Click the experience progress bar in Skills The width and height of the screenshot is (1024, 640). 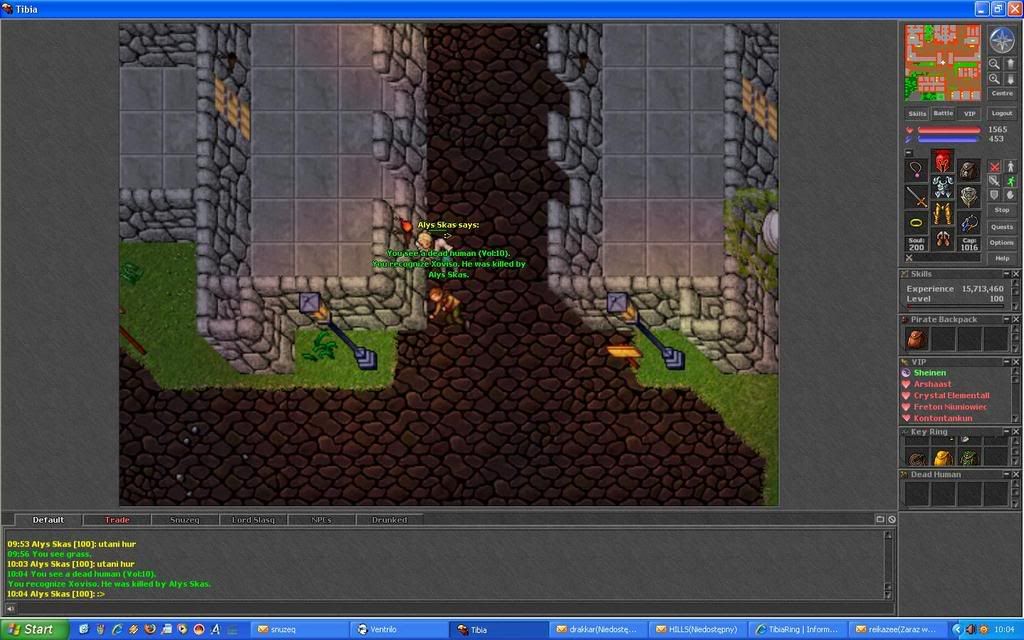coord(955,306)
